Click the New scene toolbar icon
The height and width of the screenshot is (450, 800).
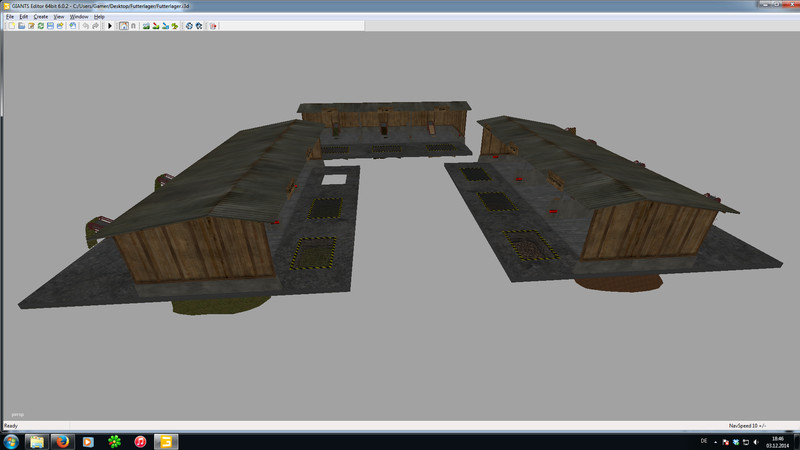[11, 26]
